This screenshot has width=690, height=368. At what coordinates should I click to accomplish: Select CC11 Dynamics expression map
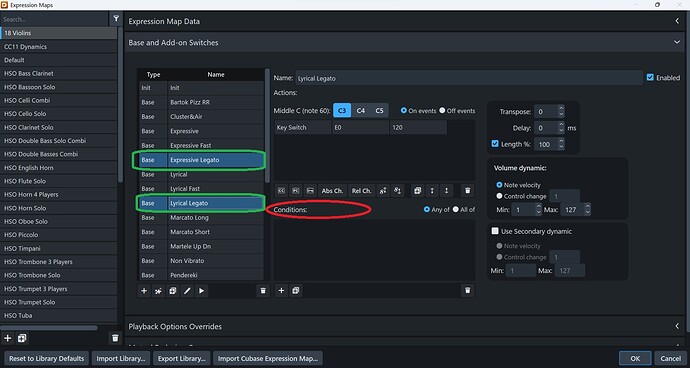(x=59, y=46)
